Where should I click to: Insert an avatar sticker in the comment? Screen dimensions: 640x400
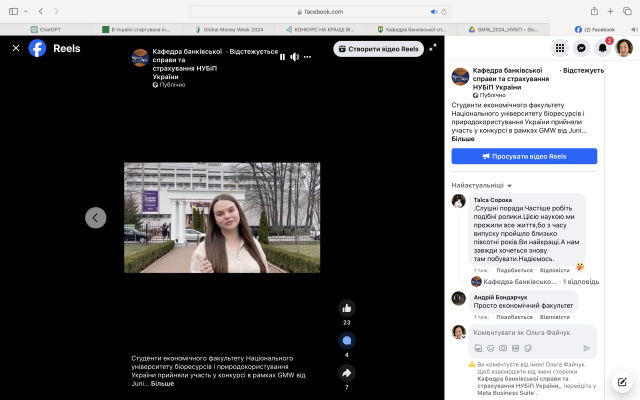pyautogui.click(x=478, y=348)
